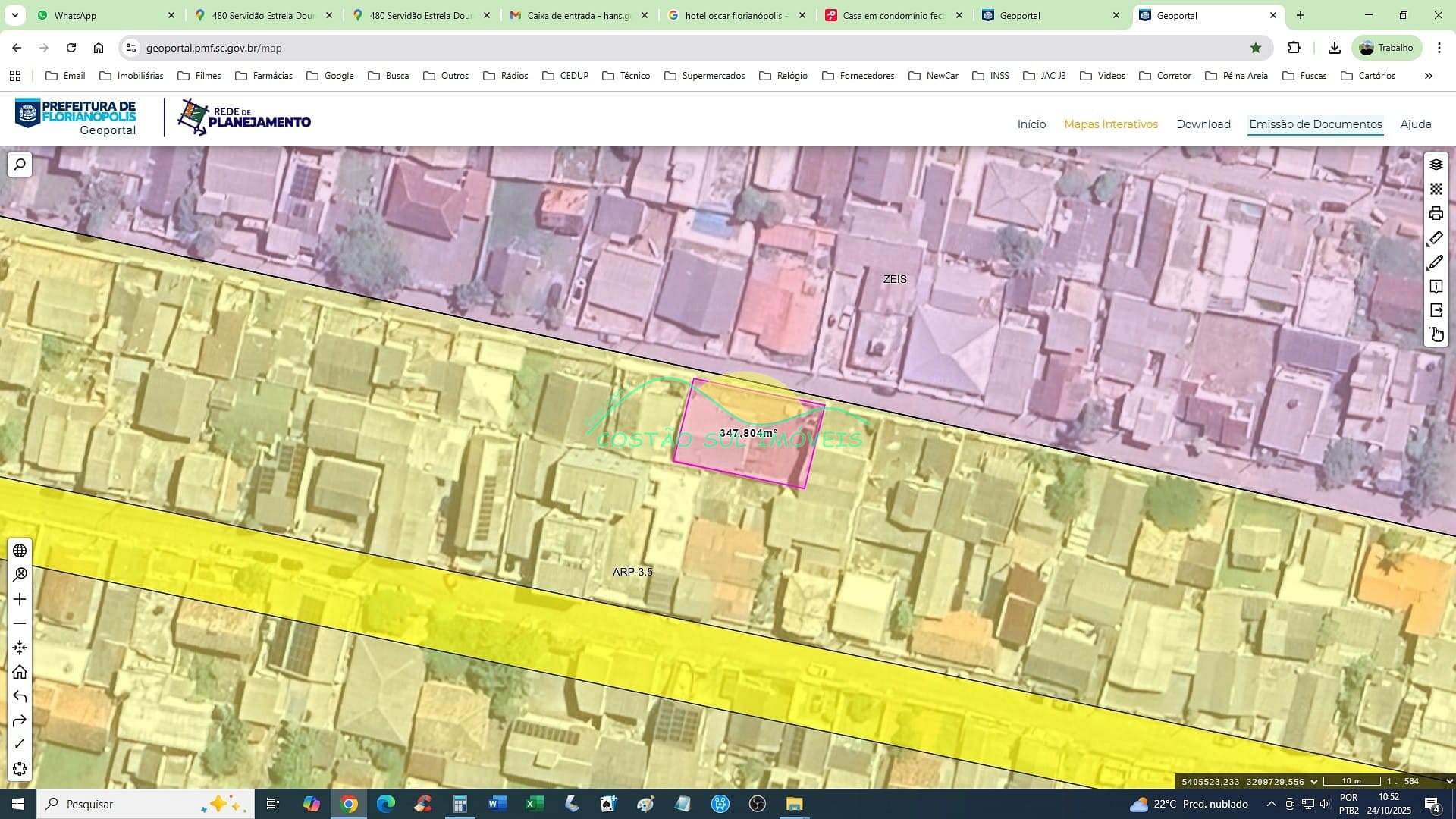Viewport: 1456px width, 819px height.
Task: Expand the coordinates format dropdown
Action: click(x=1314, y=781)
